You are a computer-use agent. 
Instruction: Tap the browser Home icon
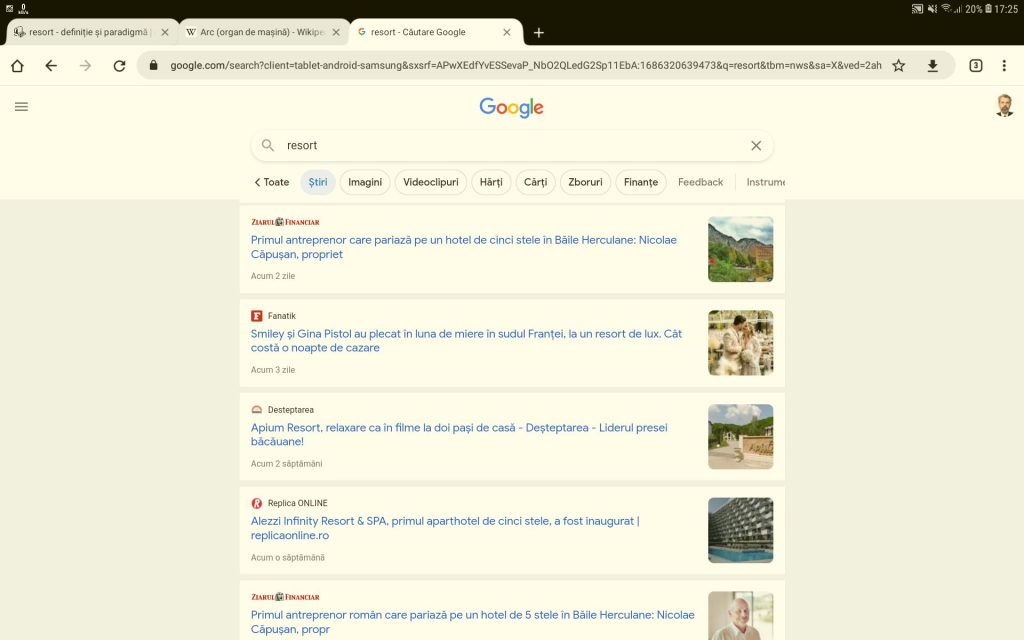tap(17, 66)
